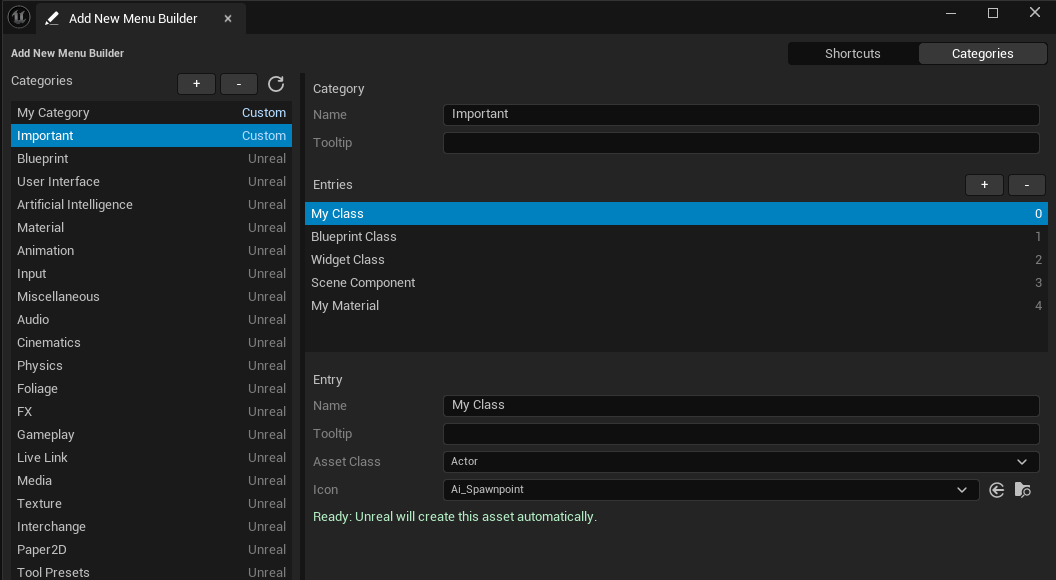
Task: Select the Blueprint Class entry
Action: click(x=676, y=236)
